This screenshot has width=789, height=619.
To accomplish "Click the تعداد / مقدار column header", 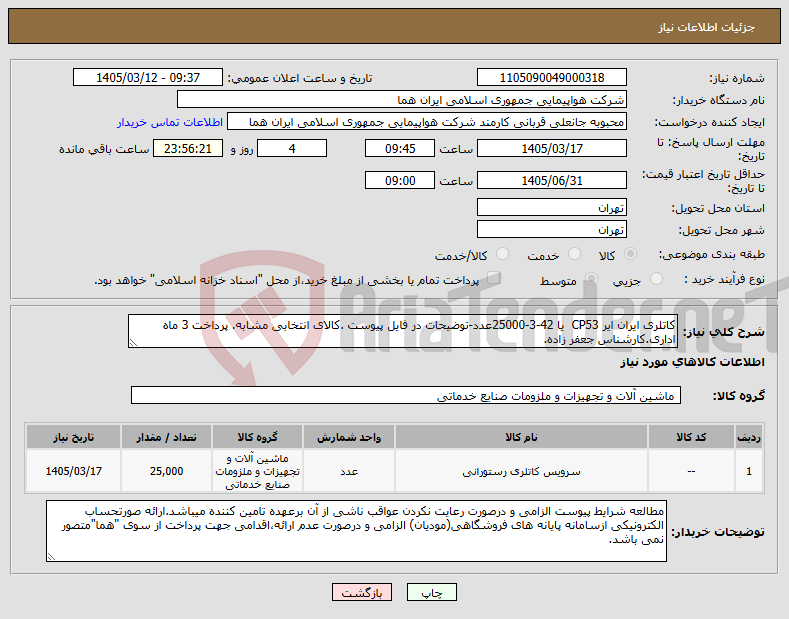I will [166, 437].
